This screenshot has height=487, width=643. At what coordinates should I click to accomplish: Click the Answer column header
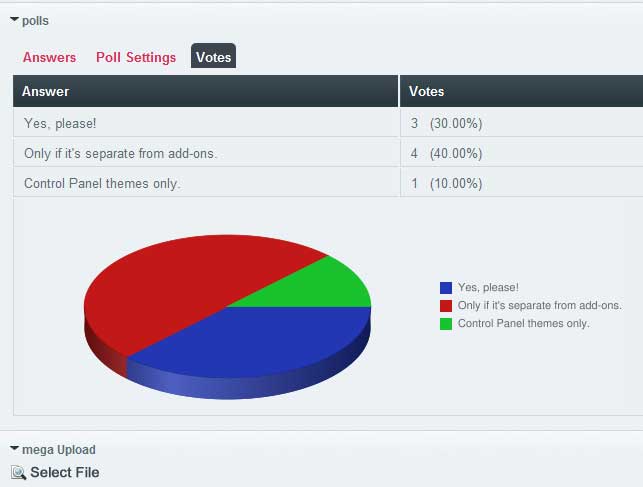205,91
